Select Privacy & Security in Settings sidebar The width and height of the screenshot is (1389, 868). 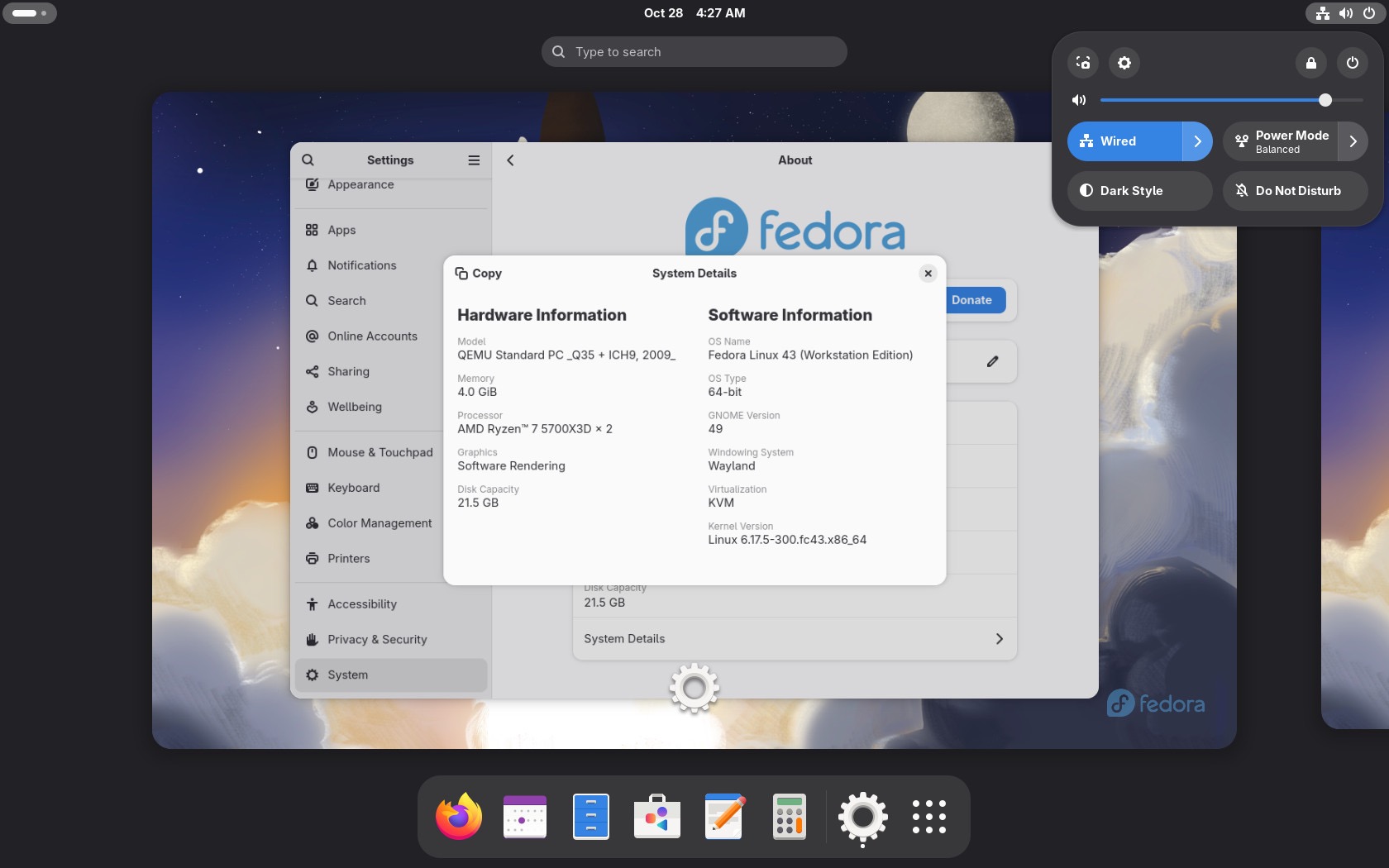tap(377, 639)
